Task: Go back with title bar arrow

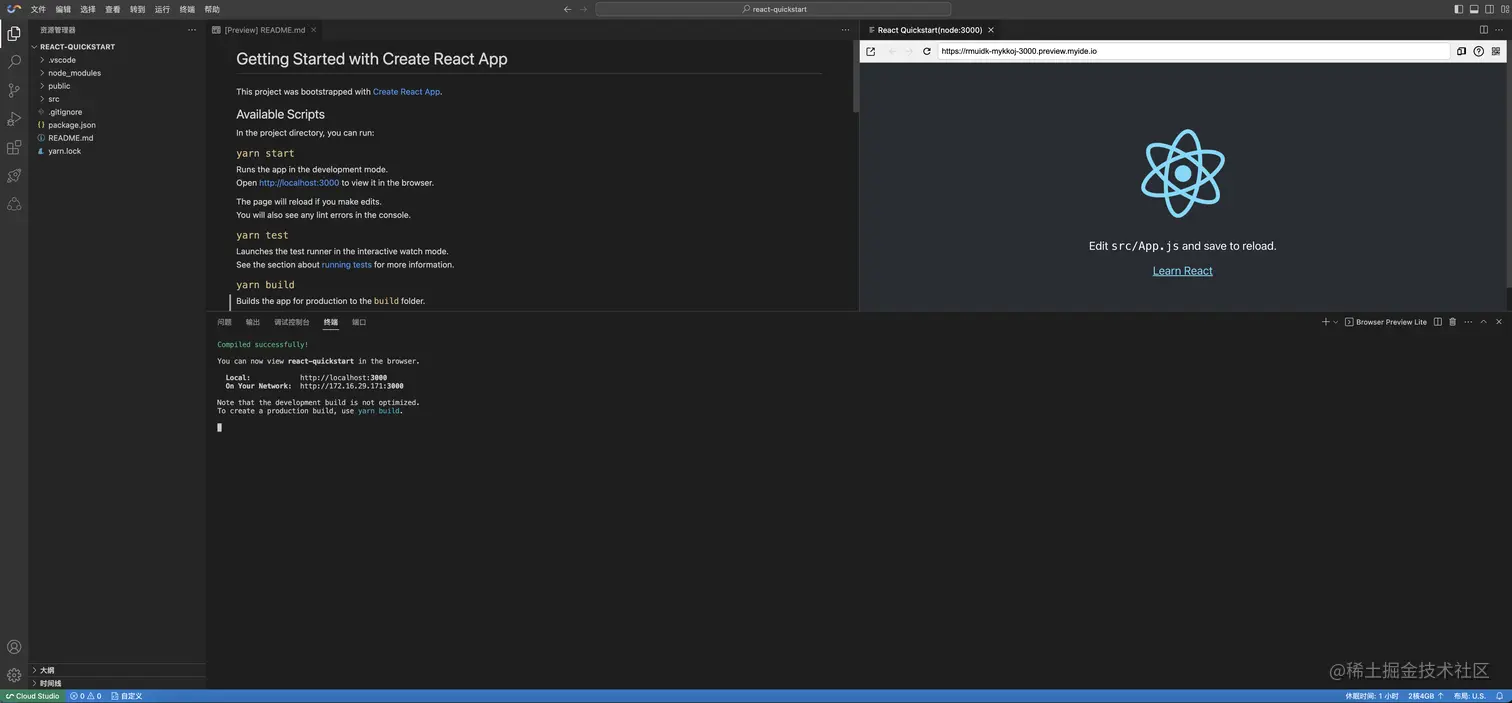Action: 568,9
